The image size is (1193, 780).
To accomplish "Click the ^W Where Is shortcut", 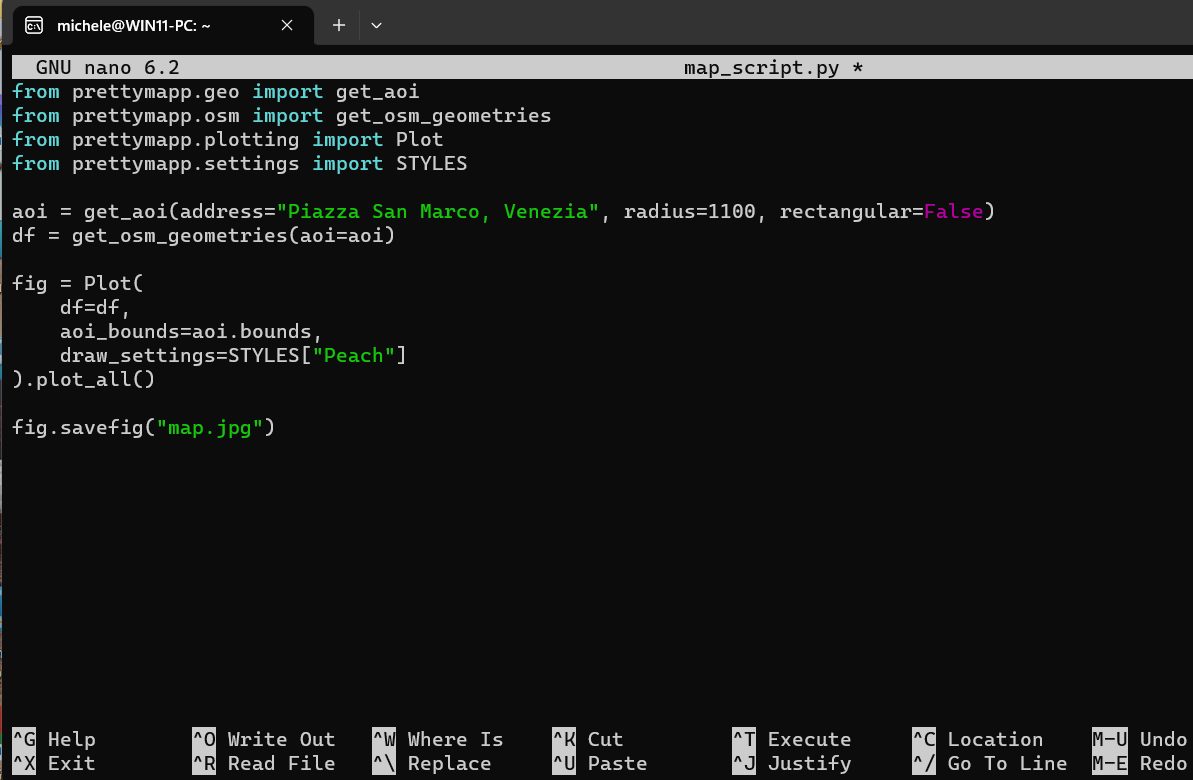I will click(x=438, y=740).
